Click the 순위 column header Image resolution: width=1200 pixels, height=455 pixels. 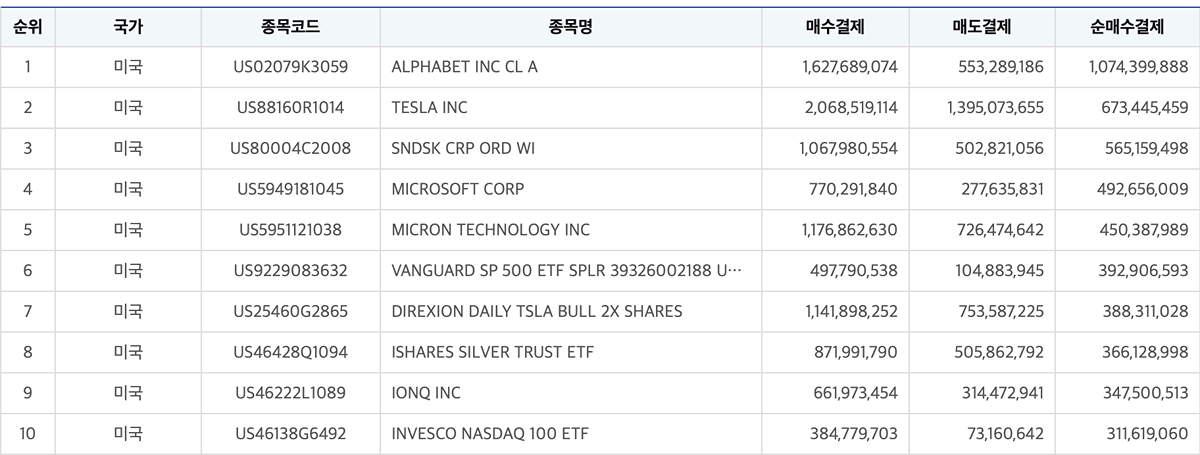[27, 27]
